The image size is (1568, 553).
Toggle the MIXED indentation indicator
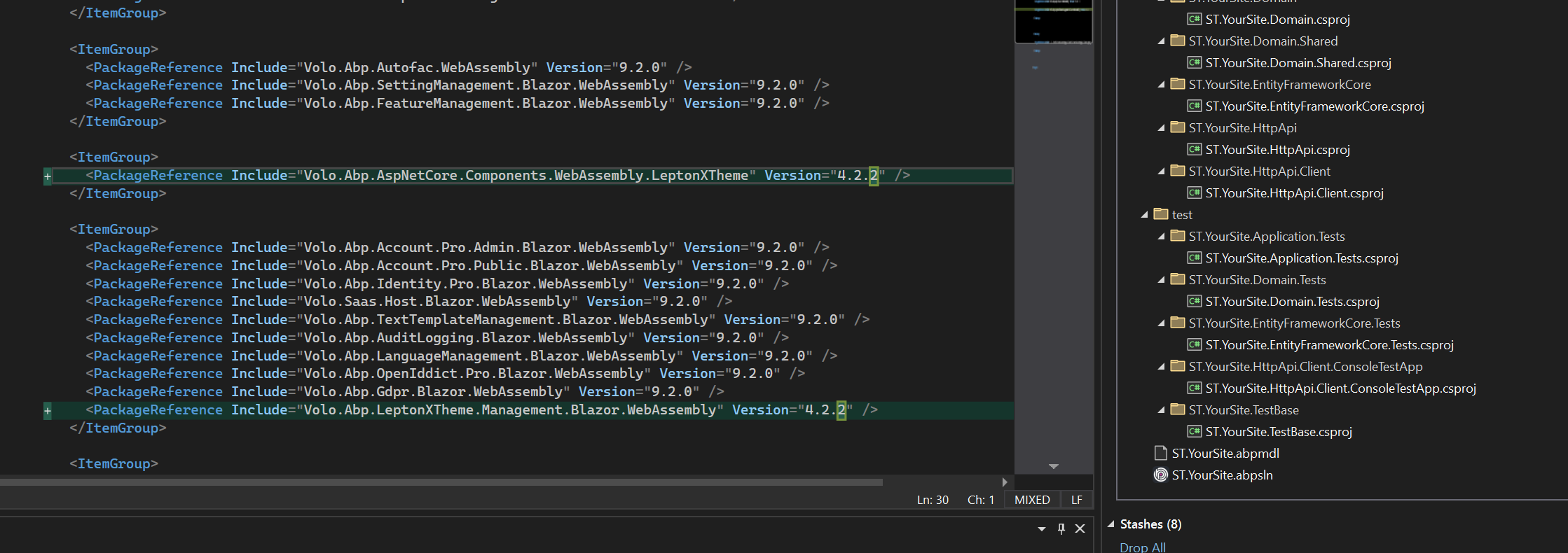click(x=1031, y=500)
